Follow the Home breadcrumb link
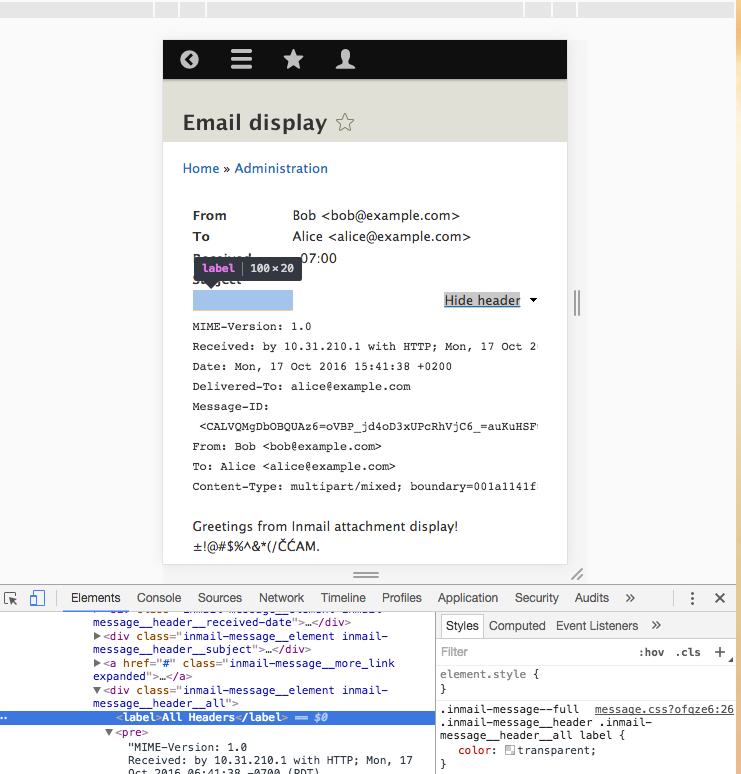Screen dimensions: 741x774 [201, 168]
